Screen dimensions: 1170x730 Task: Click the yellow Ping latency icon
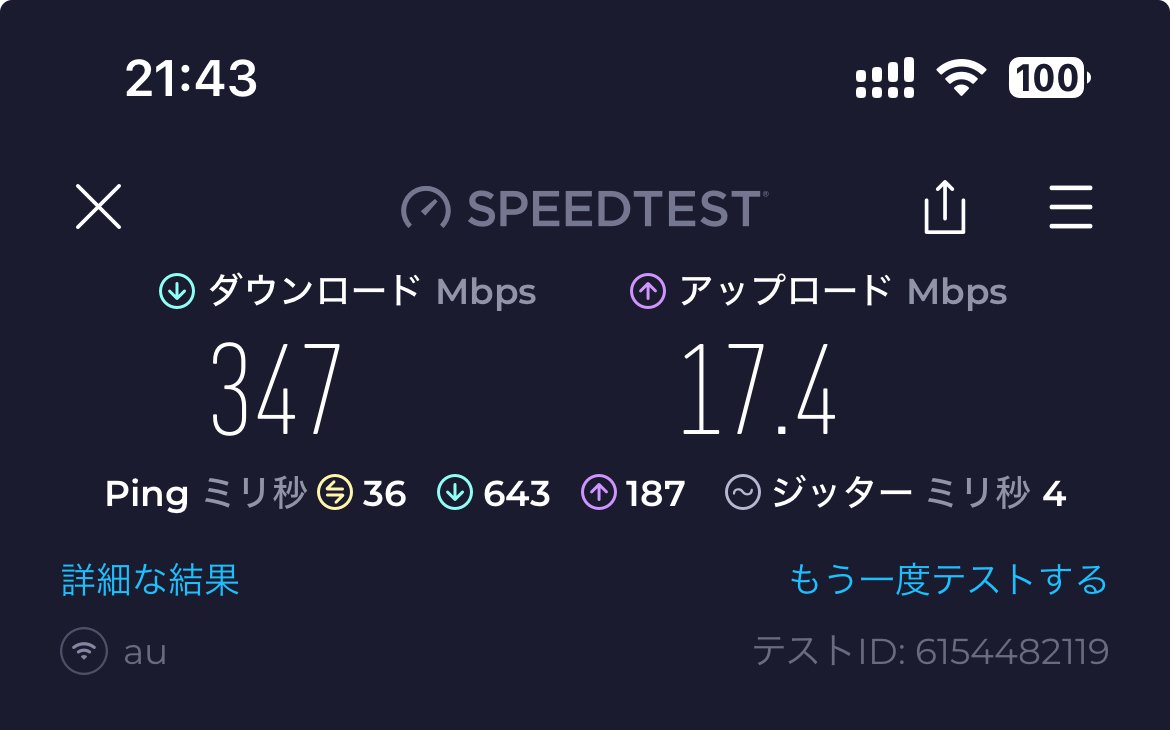coord(335,492)
